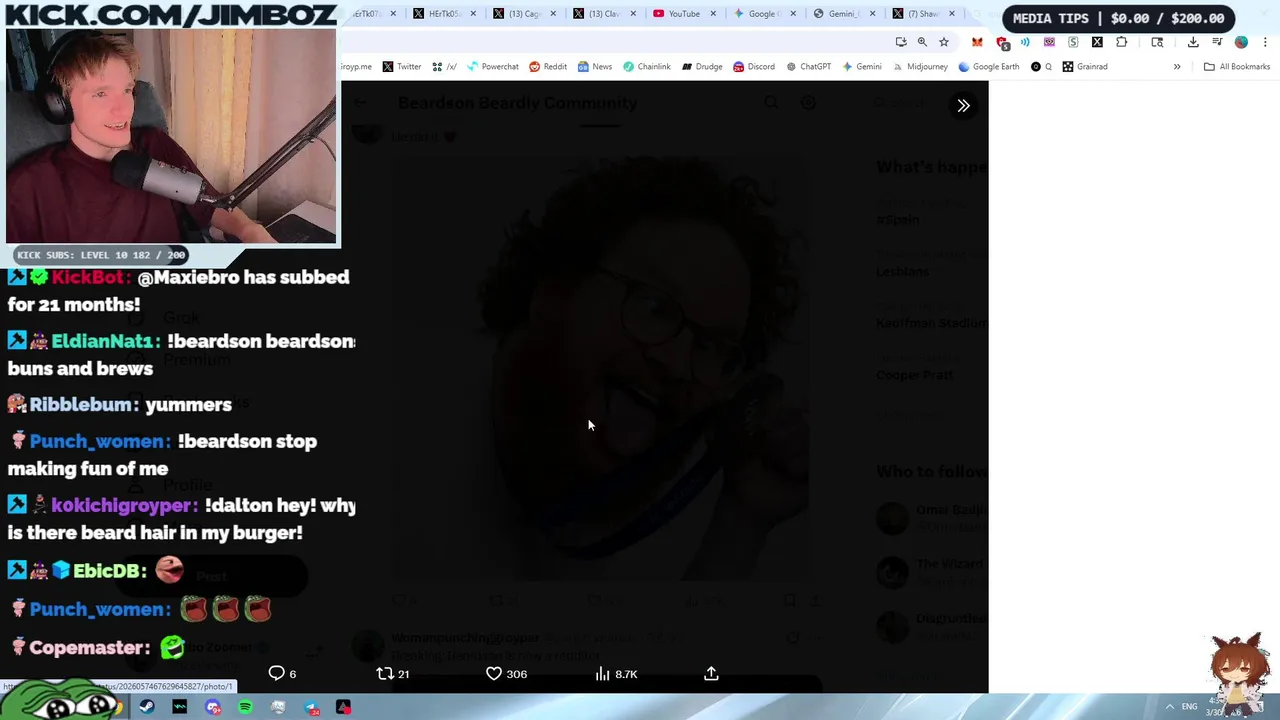1280x720 pixels.
Task: Open Telegram from the taskbar
Action: [311, 707]
